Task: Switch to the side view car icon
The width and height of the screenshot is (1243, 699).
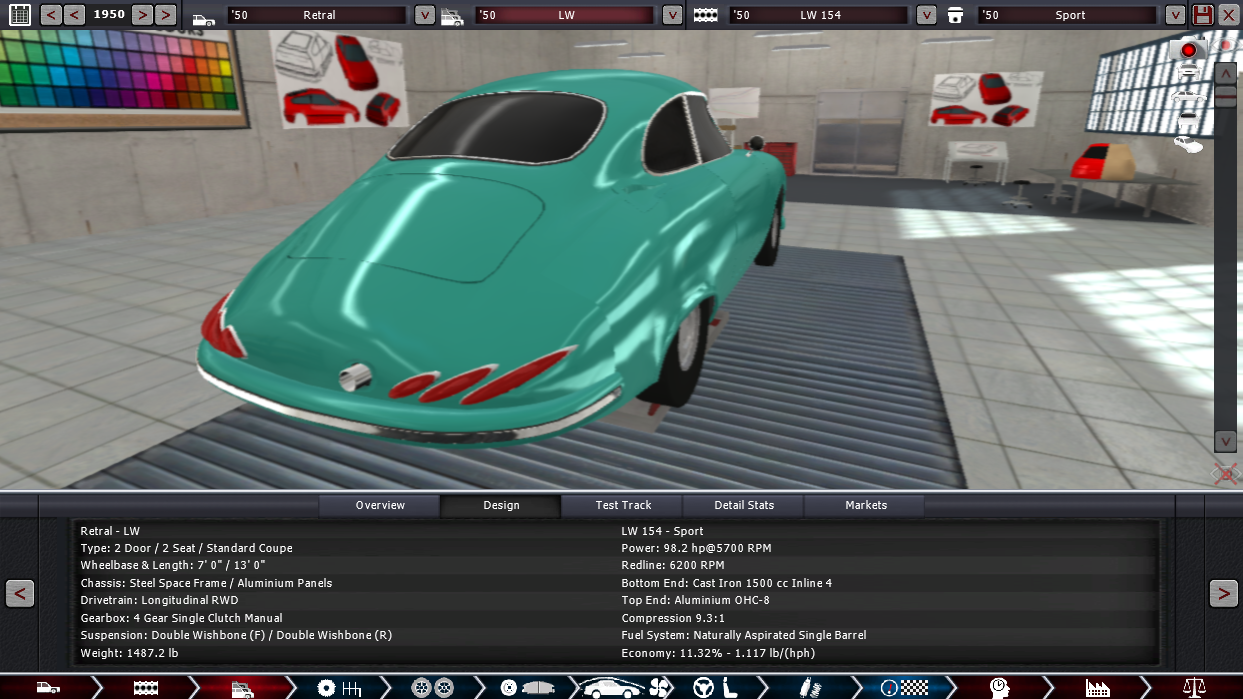Action: coord(1188,97)
